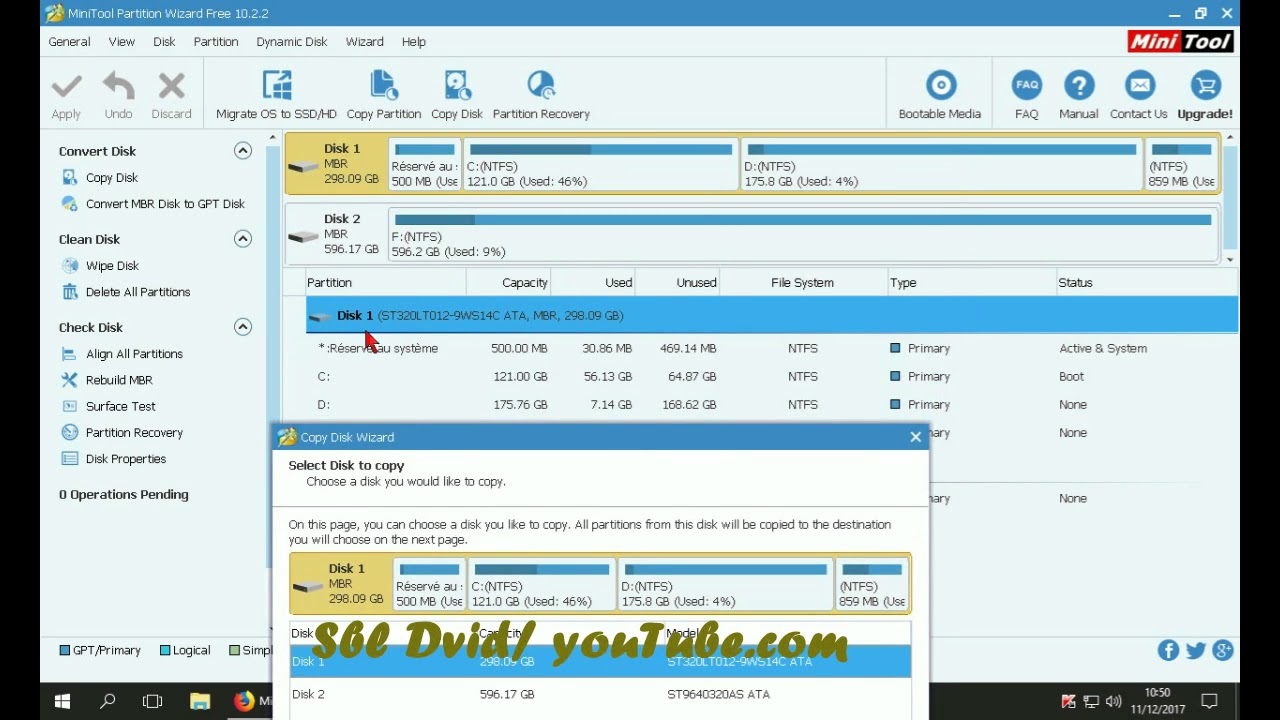The width and height of the screenshot is (1280, 720).
Task: Sort by the File System column header
Action: point(802,283)
